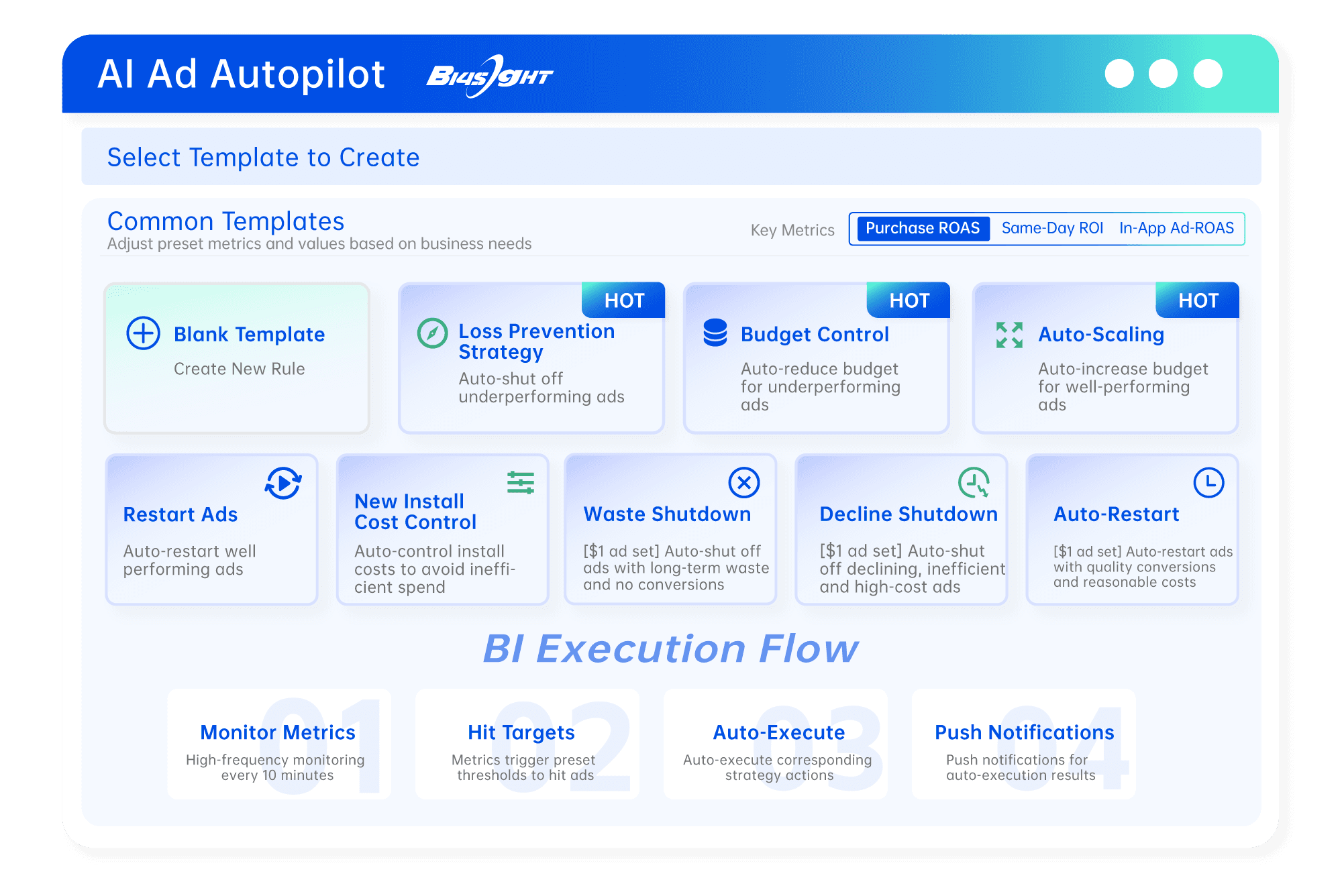Image resolution: width=1342 pixels, height=896 pixels.
Task: Open the Blank Template card
Action: [237, 358]
